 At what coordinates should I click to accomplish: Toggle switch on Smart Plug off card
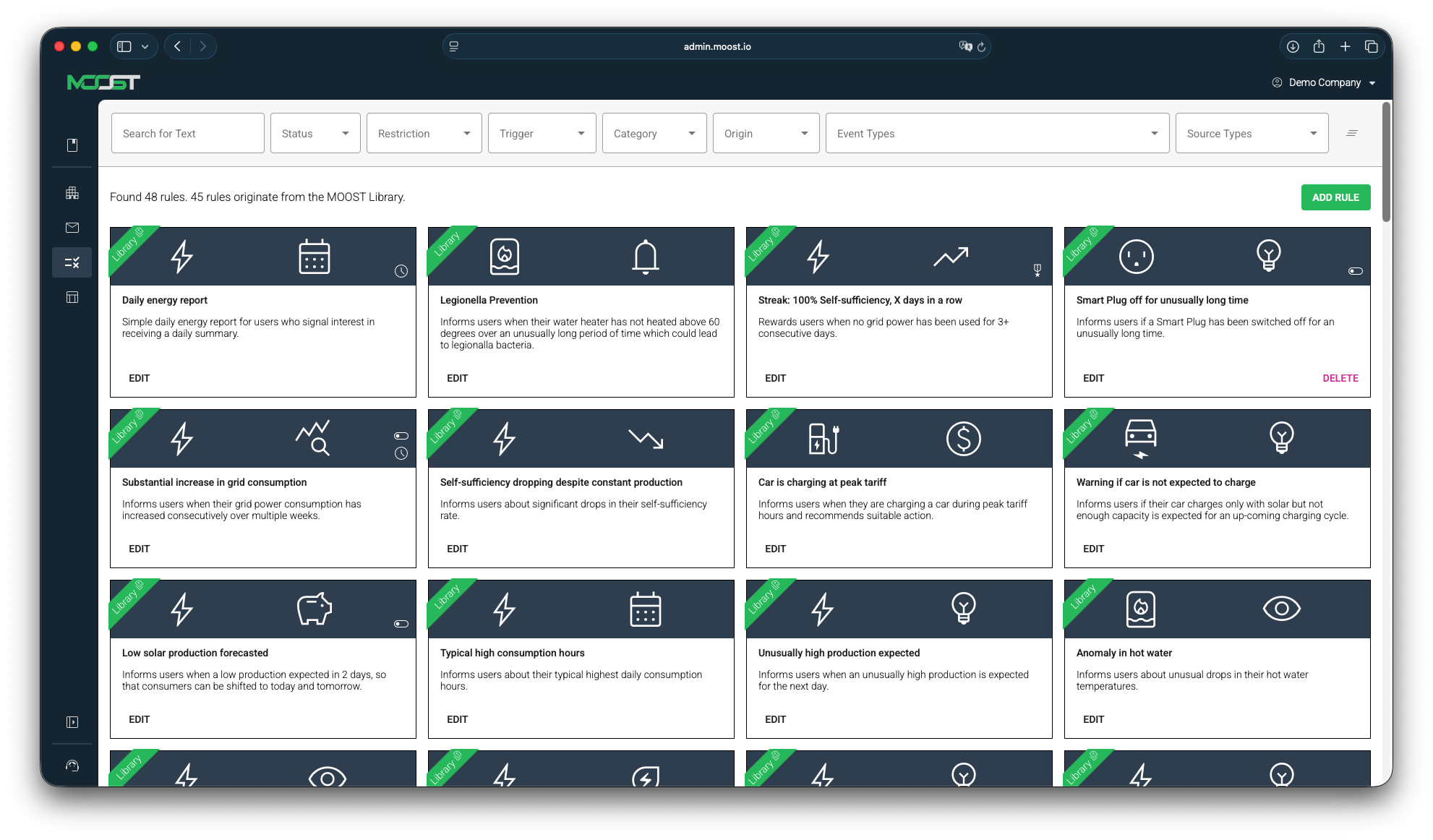pos(1355,271)
